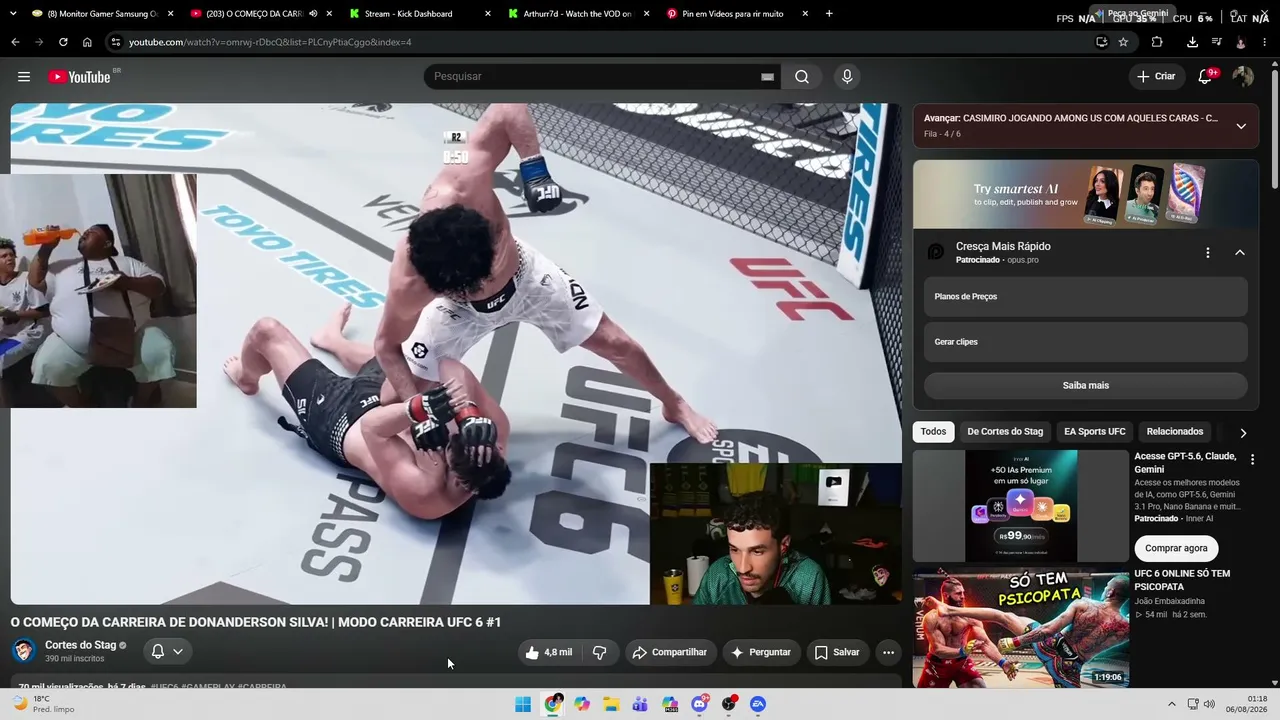Open the UFC 6 Online Só Tem Psicopata thumbnail
This screenshot has height=720, width=1280.
click(1021, 628)
